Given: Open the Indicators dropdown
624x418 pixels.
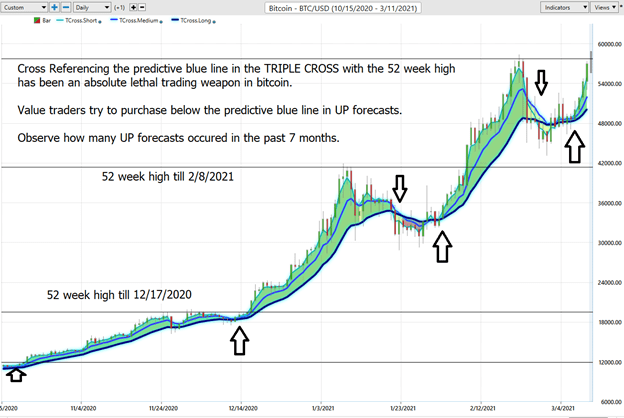Looking at the screenshot, I should pyautogui.click(x=564, y=8).
